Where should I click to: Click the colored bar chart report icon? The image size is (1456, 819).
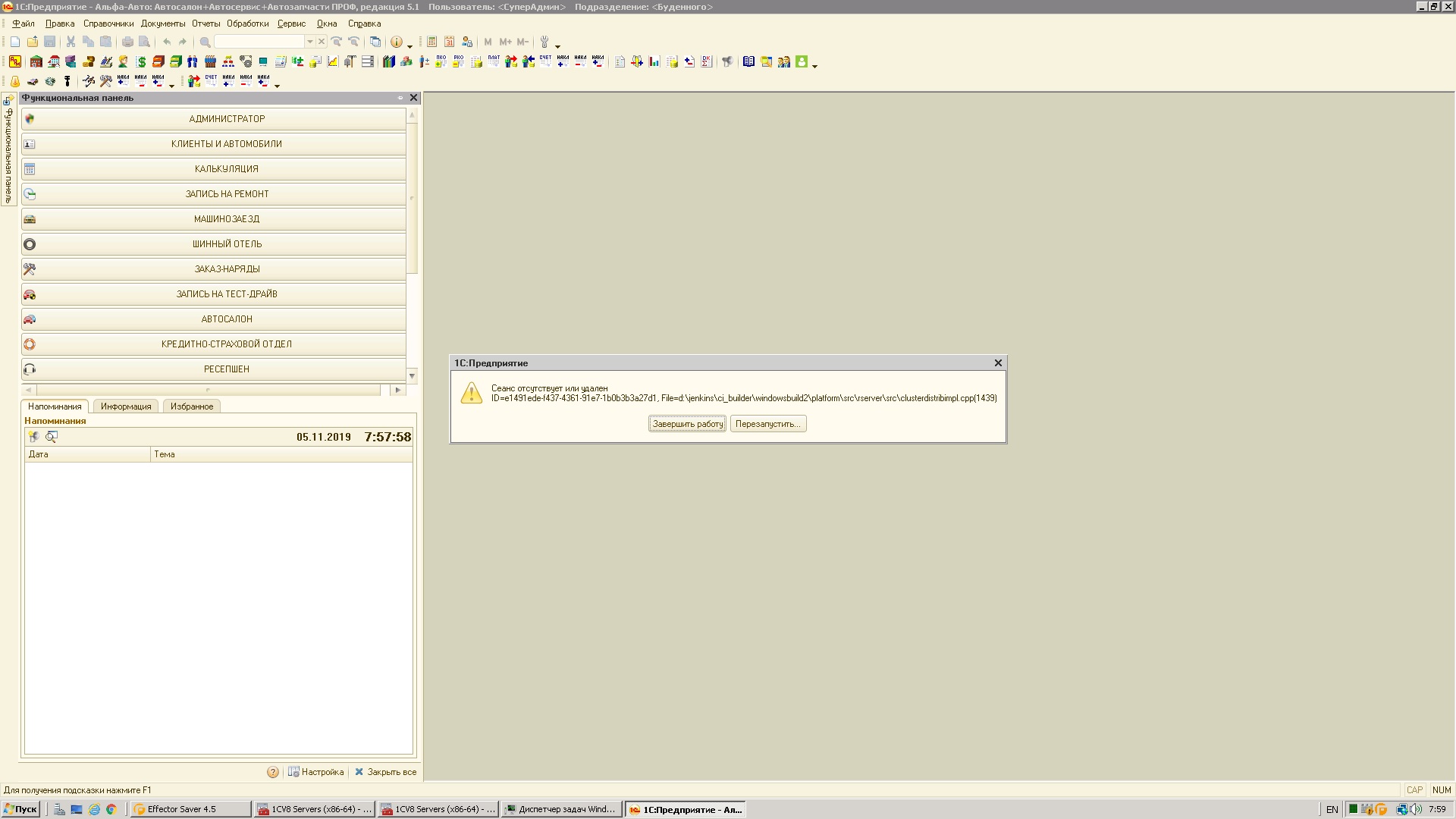654,61
